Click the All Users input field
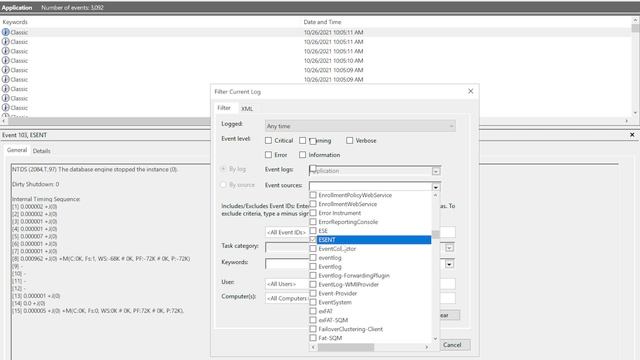The height and width of the screenshot is (360, 640). (x=360, y=284)
